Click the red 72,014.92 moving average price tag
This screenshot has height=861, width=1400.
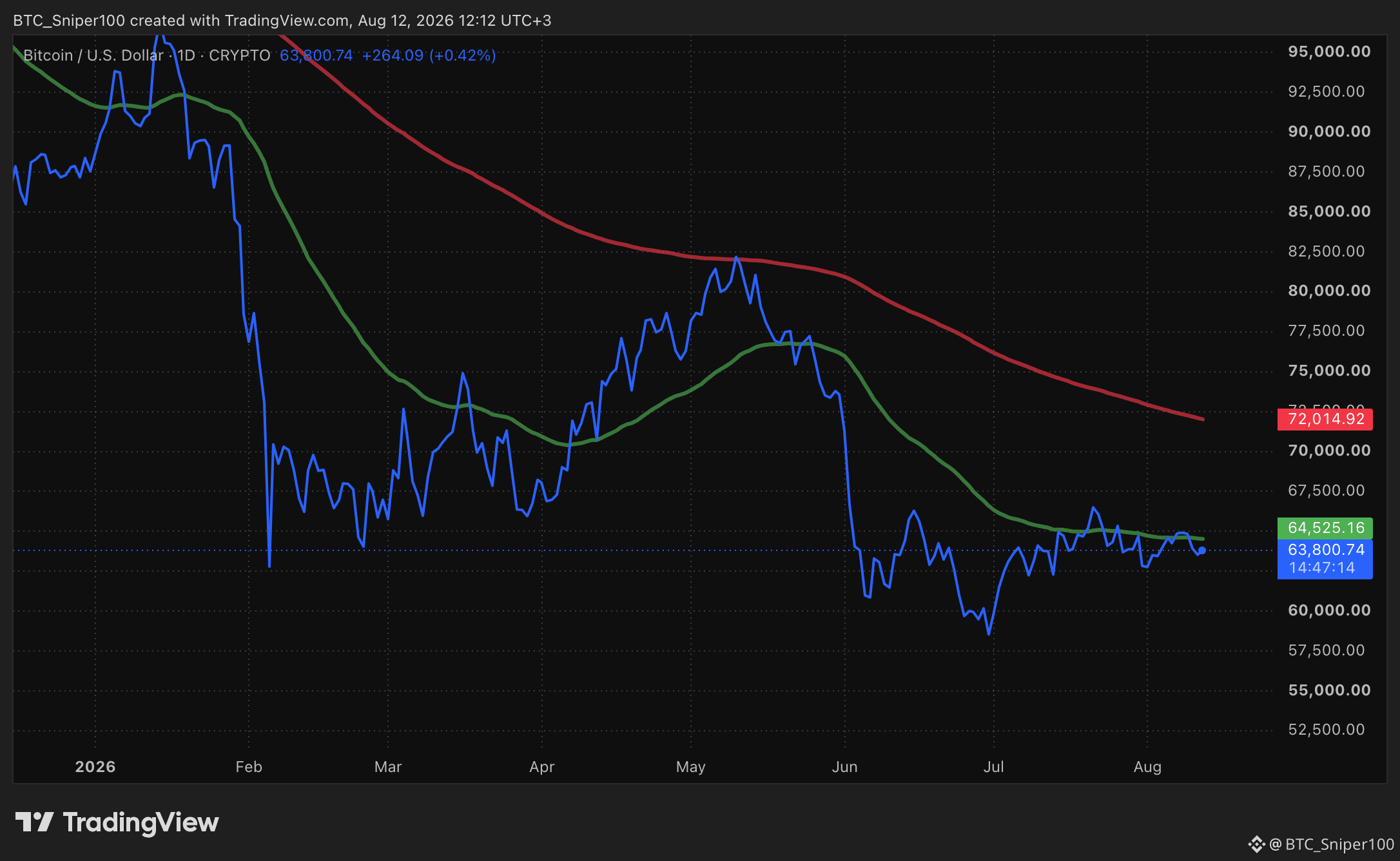[1325, 419]
